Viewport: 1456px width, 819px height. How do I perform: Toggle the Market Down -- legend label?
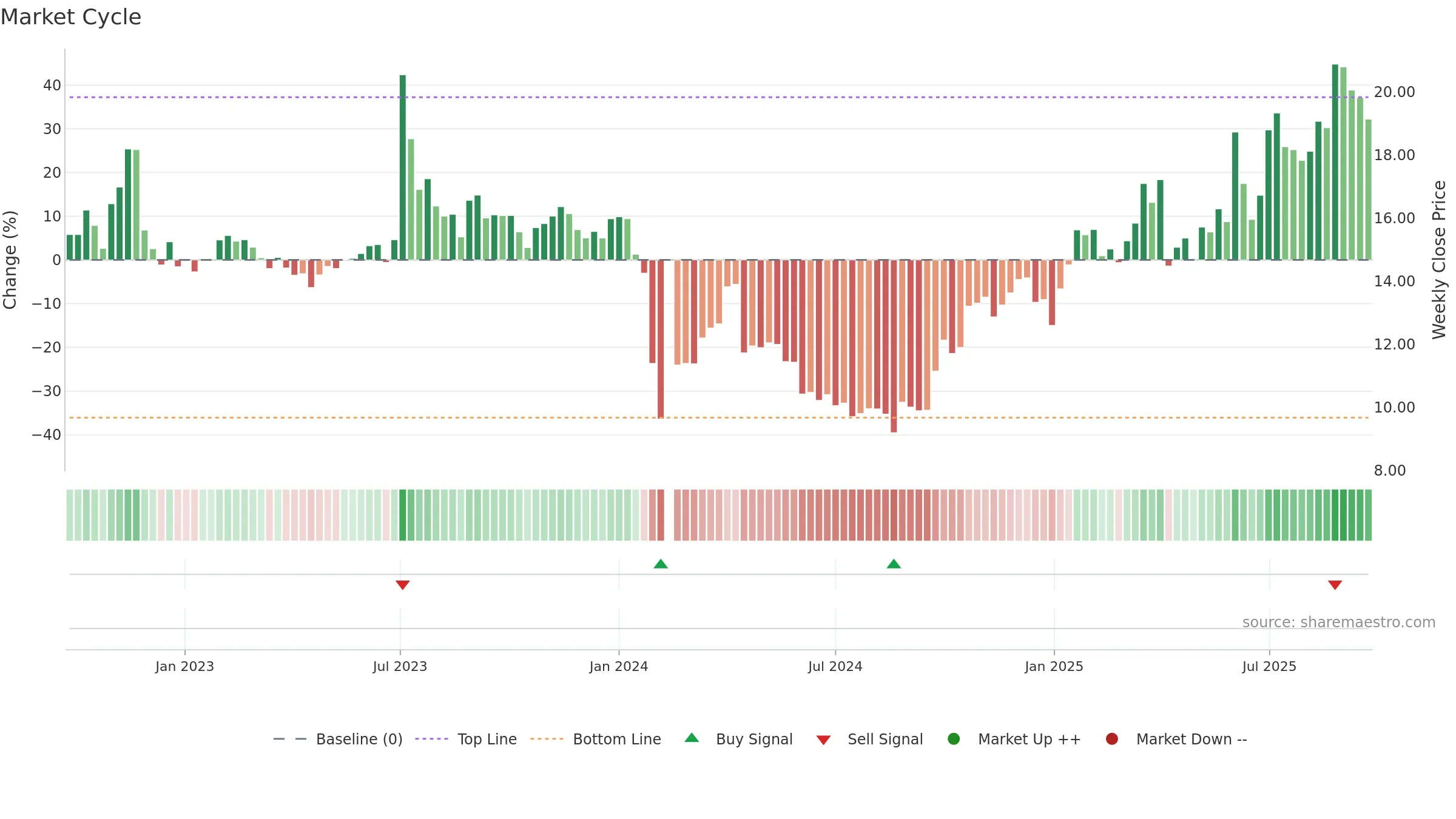[x=1191, y=740]
